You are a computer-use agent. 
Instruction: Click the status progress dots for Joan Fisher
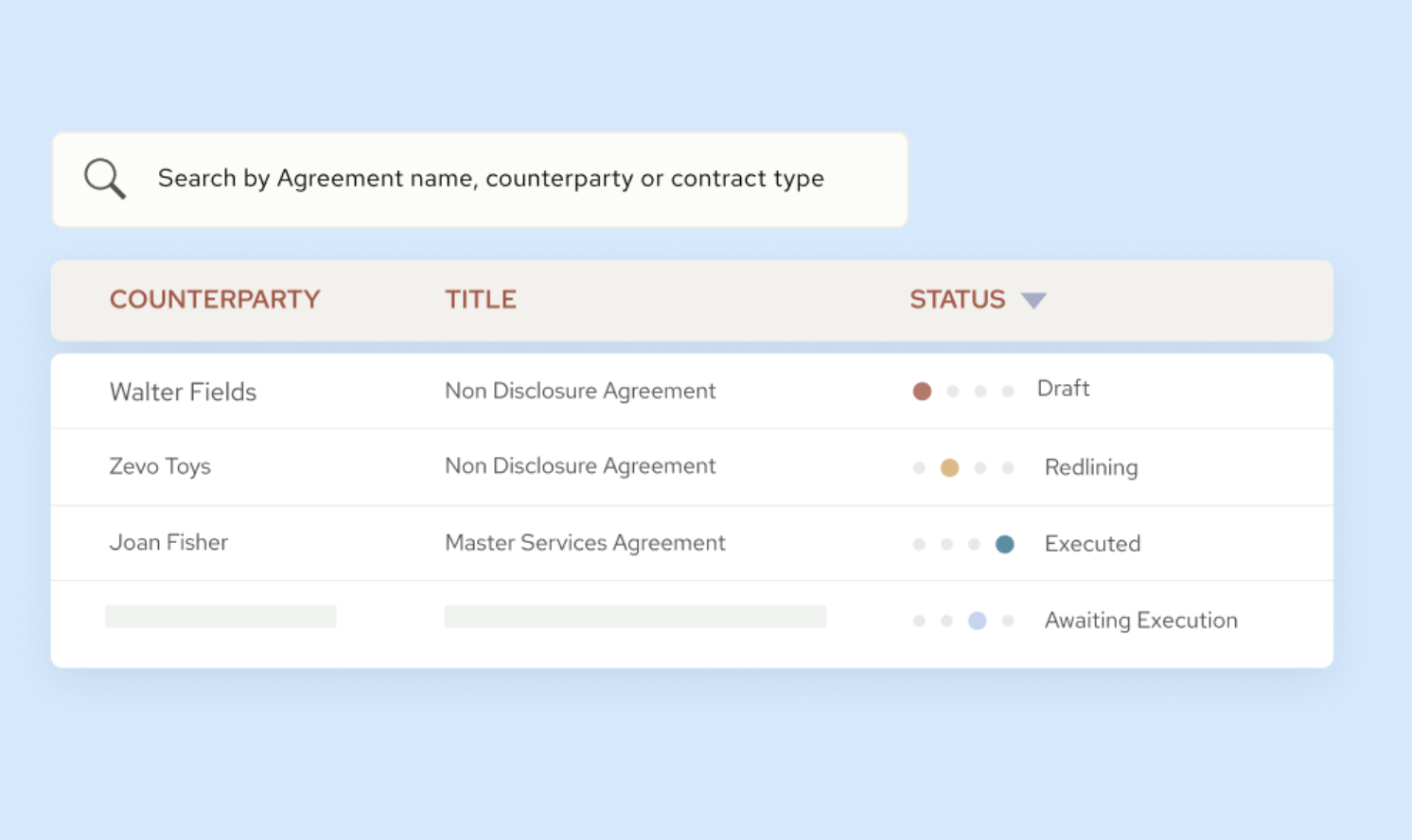pos(962,544)
